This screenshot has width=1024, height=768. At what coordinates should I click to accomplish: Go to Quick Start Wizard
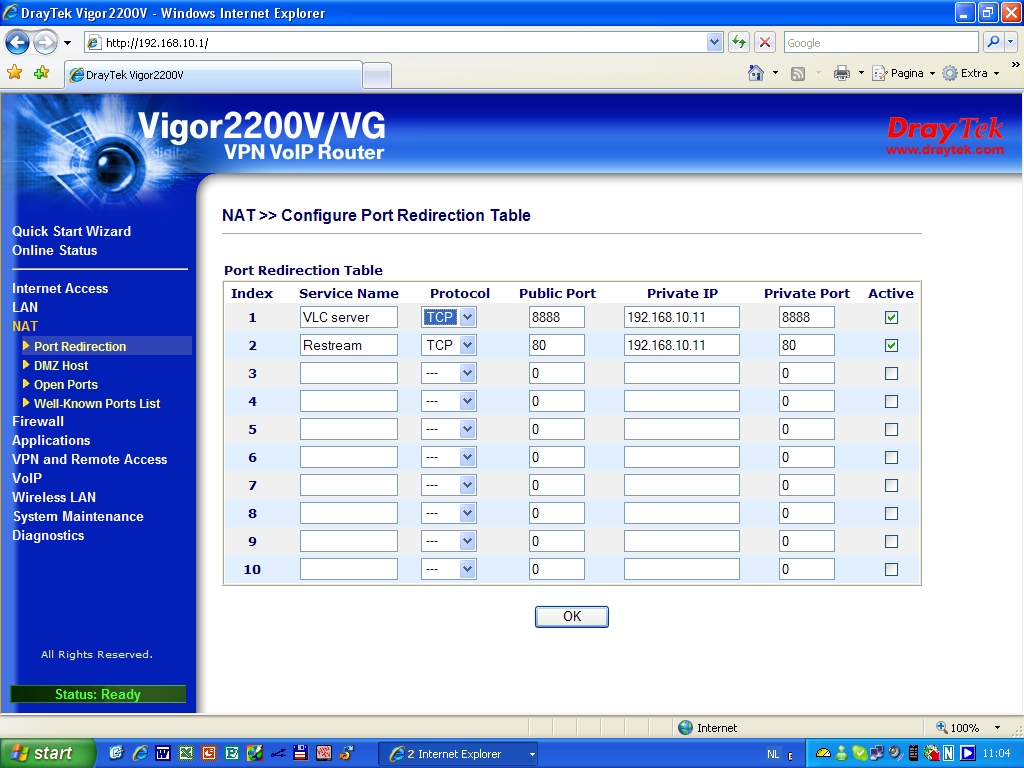click(x=71, y=231)
